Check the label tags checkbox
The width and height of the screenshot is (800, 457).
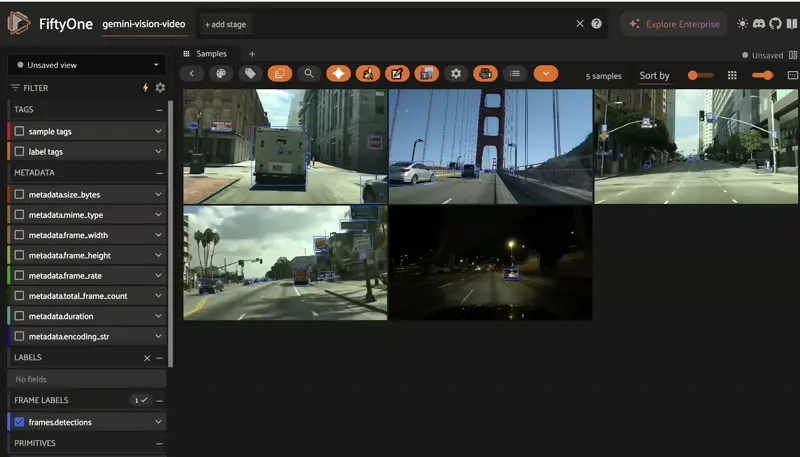(19, 151)
